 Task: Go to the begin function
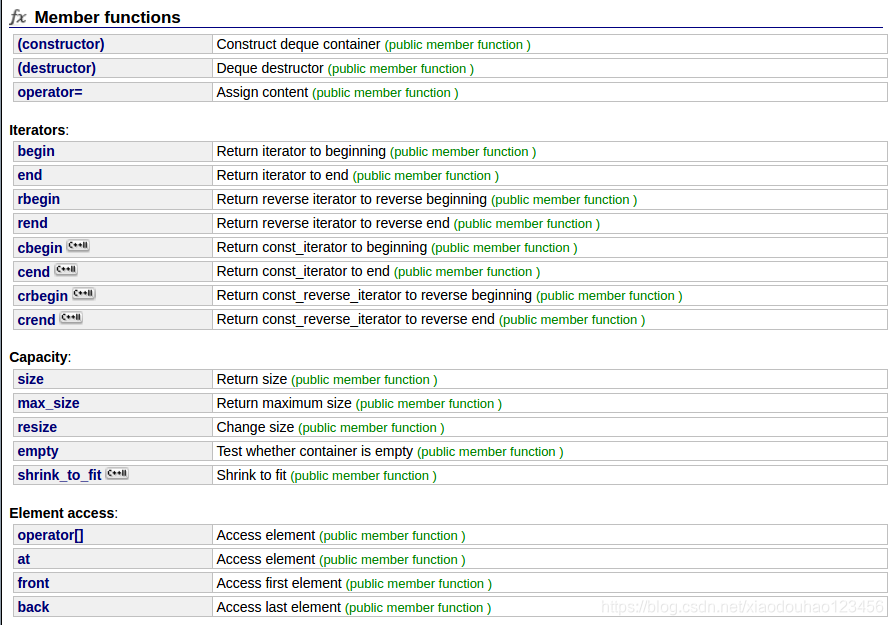(36, 152)
